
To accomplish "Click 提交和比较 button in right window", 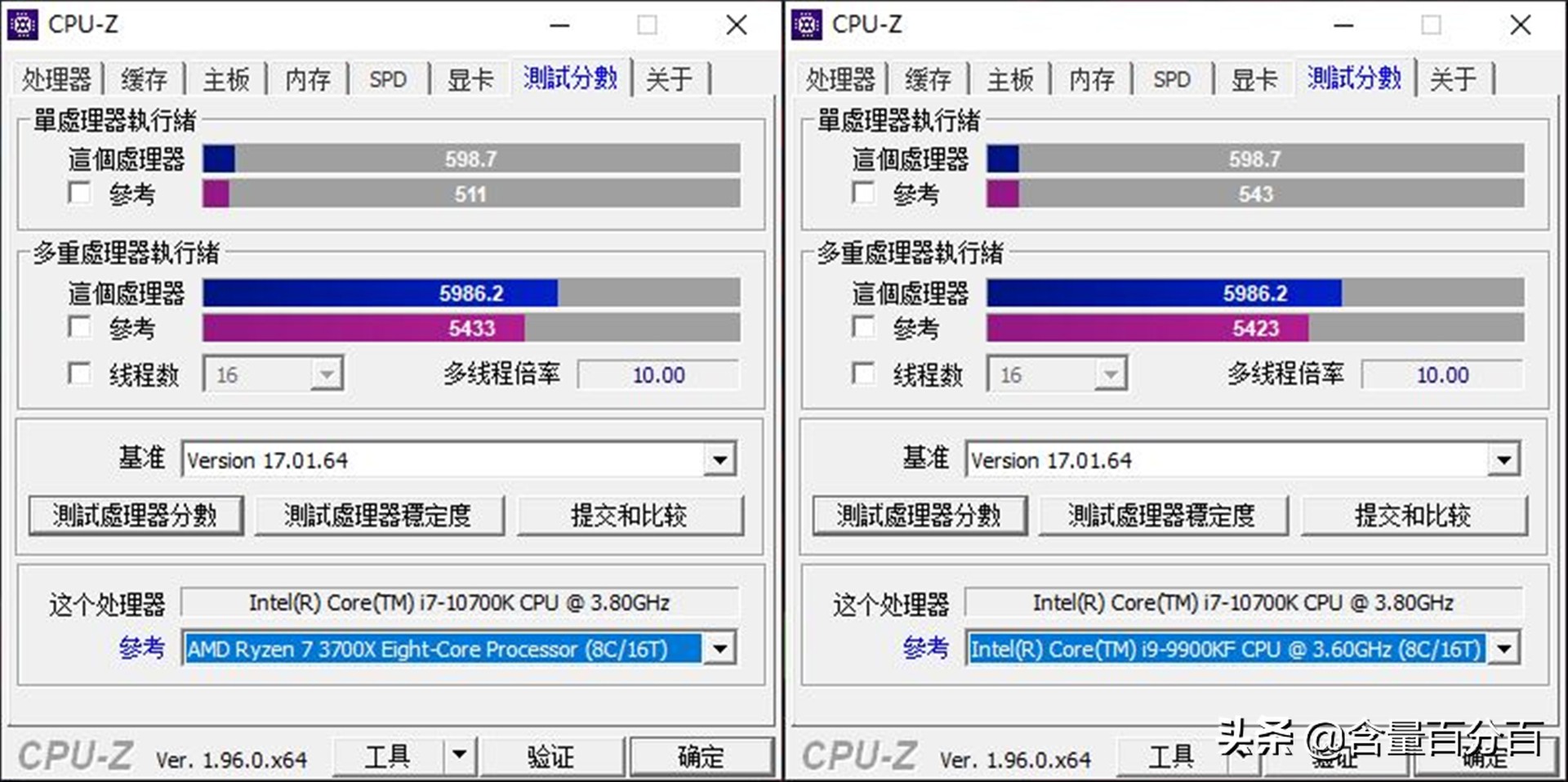I will point(1414,515).
